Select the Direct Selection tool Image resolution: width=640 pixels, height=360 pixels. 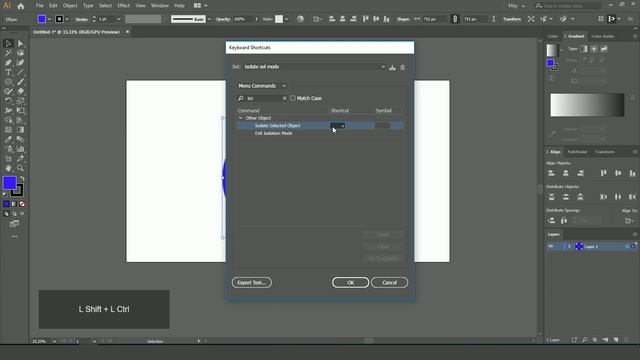point(20,43)
